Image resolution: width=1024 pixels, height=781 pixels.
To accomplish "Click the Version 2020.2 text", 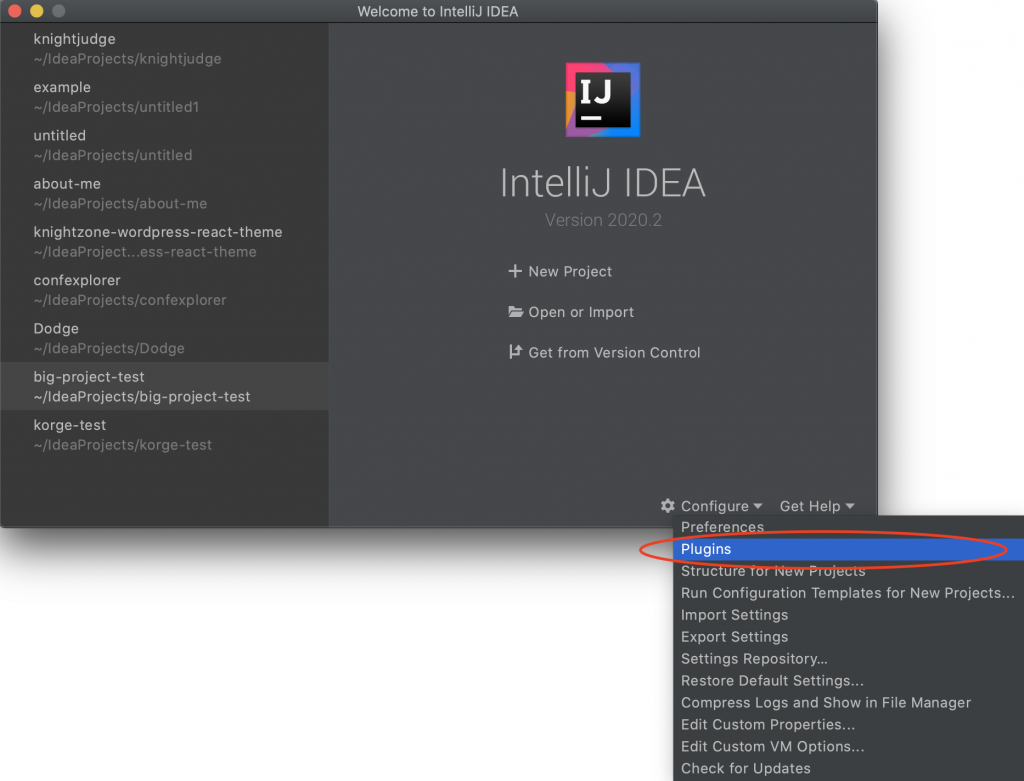I will click(603, 220).
